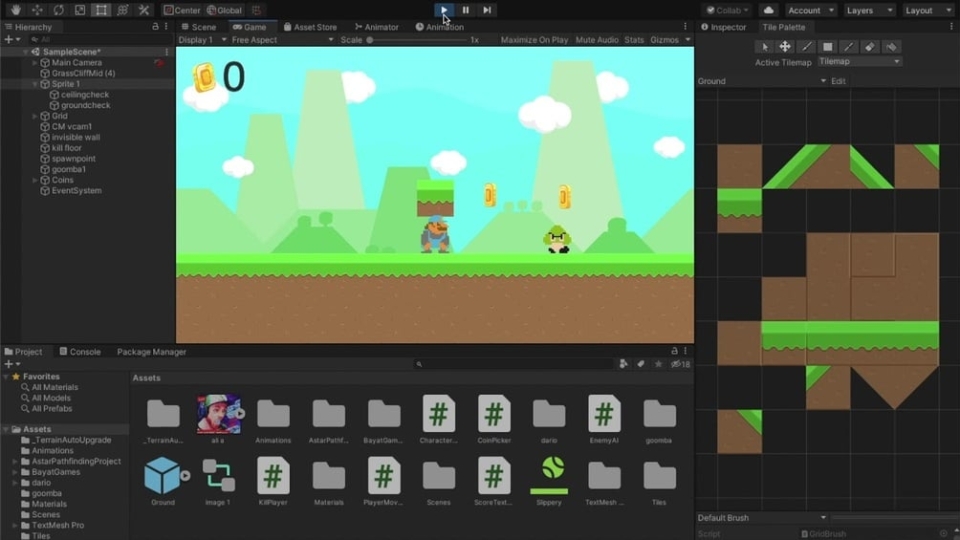
Task: Select the Scale tool in top toolbar
Action: [x=80, y=10]
